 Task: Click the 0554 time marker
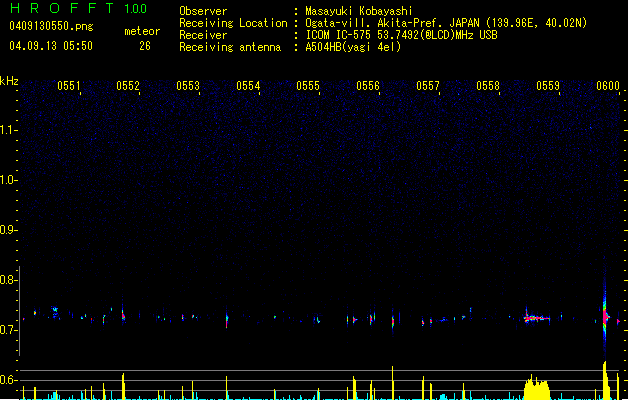click(248, 86)
